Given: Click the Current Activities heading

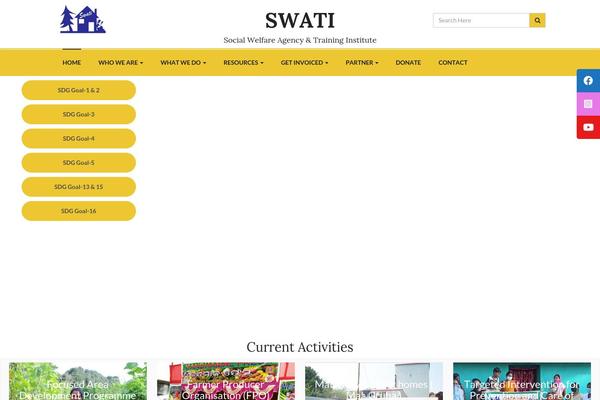Looking at the screenshot, I should (x=300, y=347).
